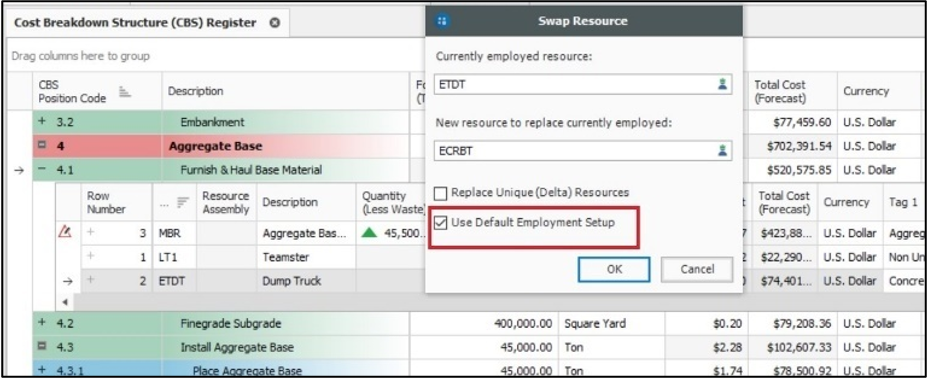Image resolution: width=927 pixels, height=379 pixels.
Task: Click sort icon beside CBS Position Code header
Action: 124,92
